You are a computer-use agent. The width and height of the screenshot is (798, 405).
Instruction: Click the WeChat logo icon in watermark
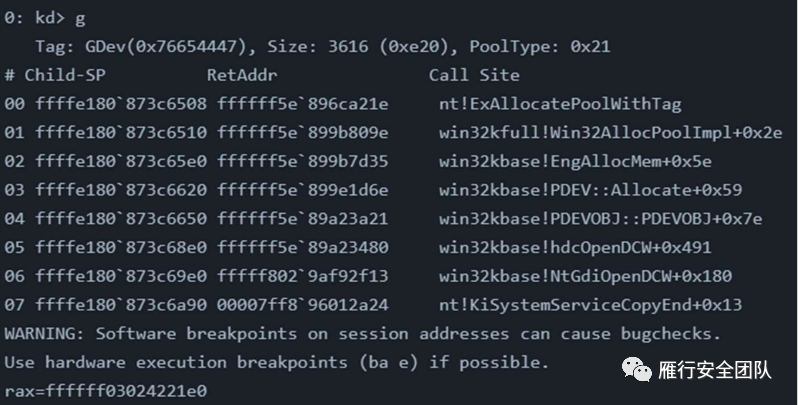pyautogui.click(x=636, y=369)
